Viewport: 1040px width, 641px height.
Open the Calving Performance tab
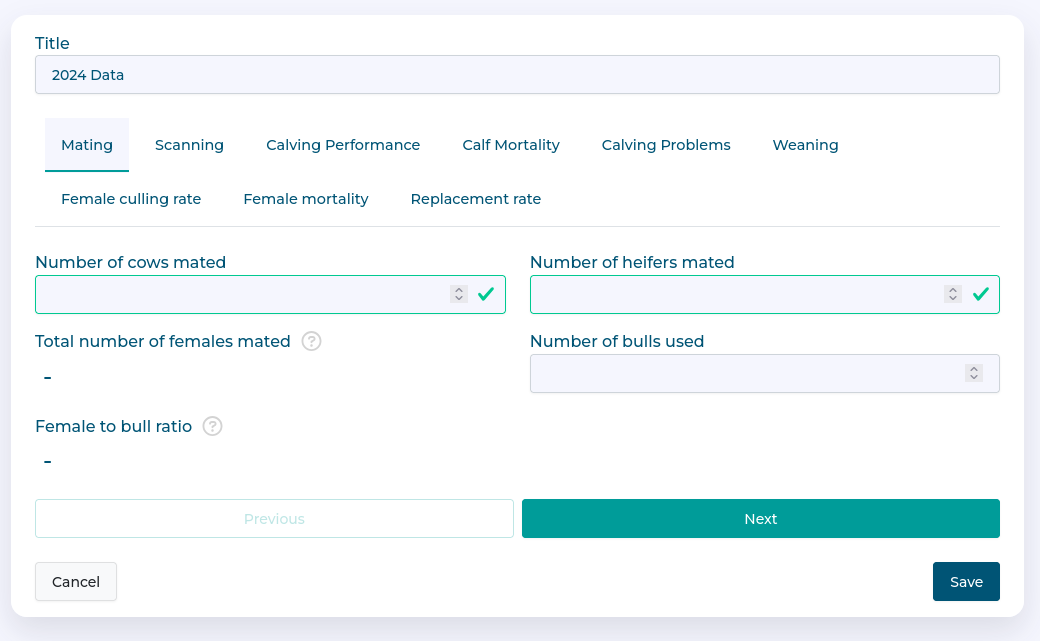343,145
